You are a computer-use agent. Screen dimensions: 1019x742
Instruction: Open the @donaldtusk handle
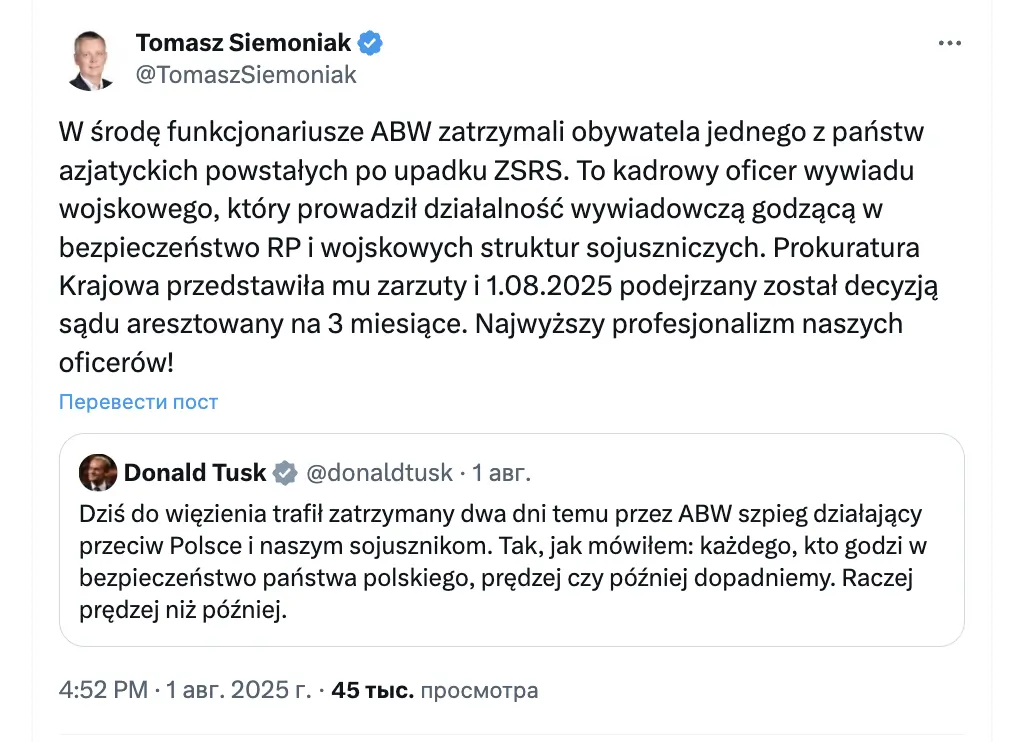(379, 472)
